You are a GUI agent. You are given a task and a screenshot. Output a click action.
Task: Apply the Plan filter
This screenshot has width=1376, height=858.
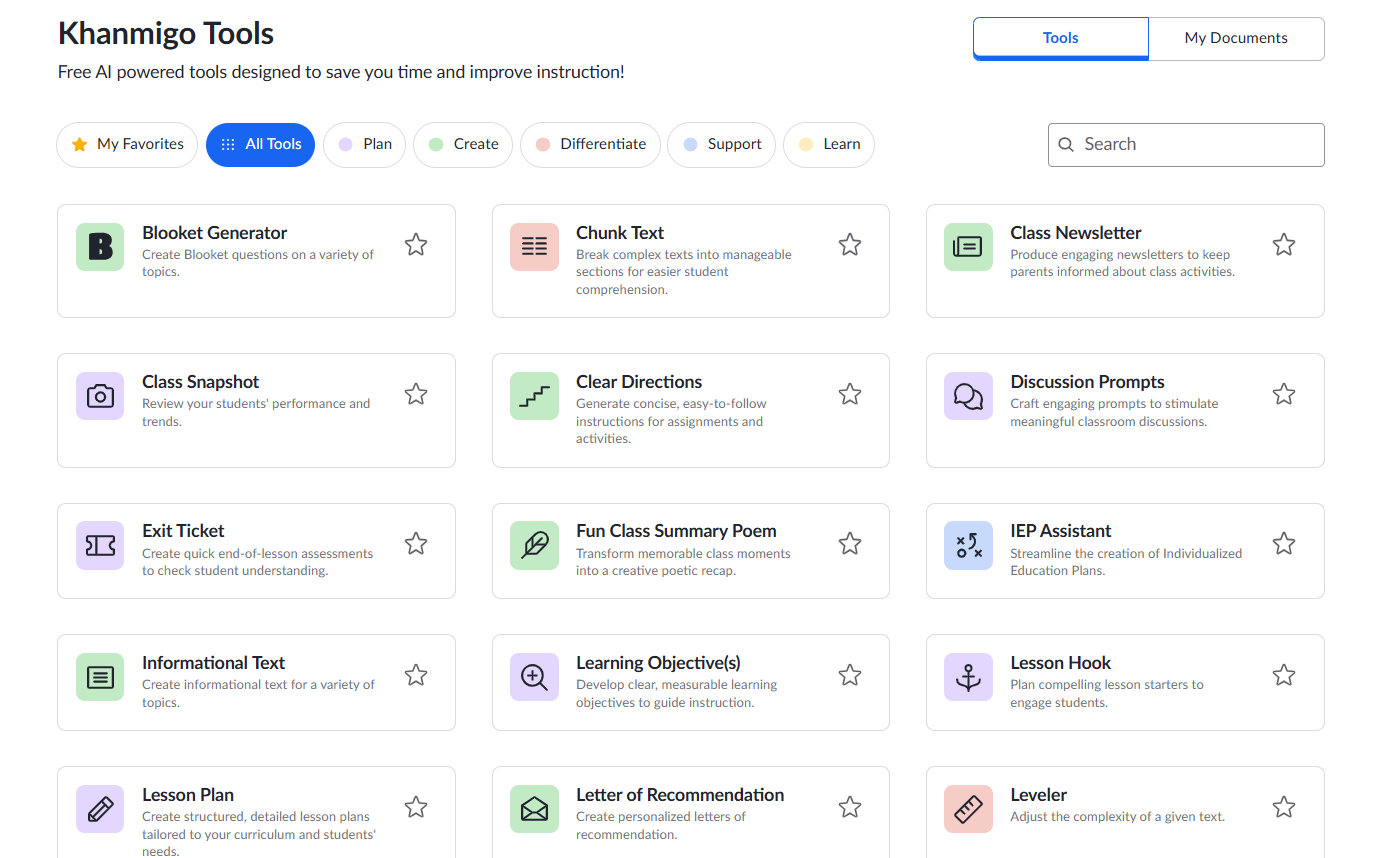point(364,144)
